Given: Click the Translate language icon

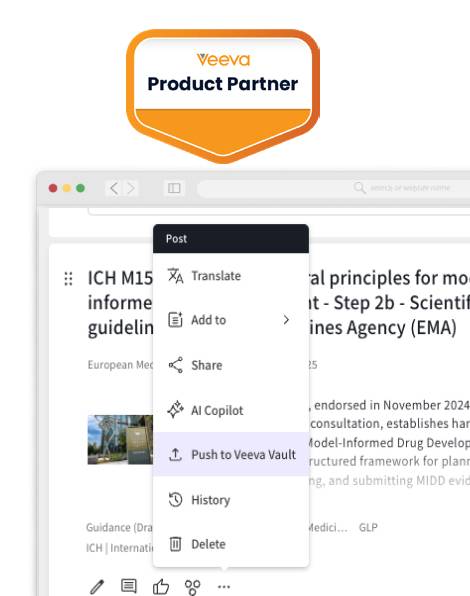Looking at the screenshot, I should (x=175, y=276).
